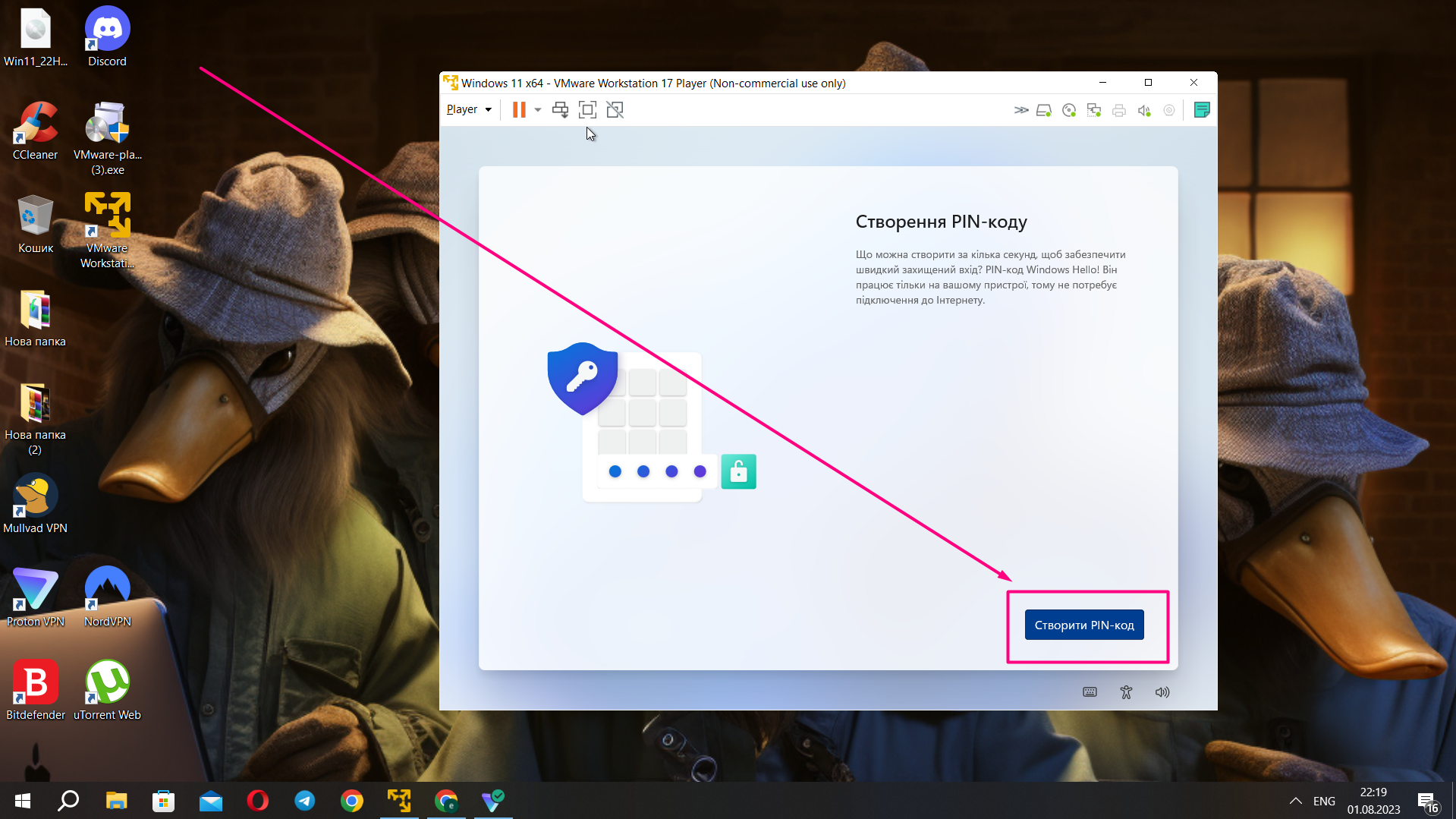Close the VMware Player window
The image size is (1456, 819).
(1194, 83)
